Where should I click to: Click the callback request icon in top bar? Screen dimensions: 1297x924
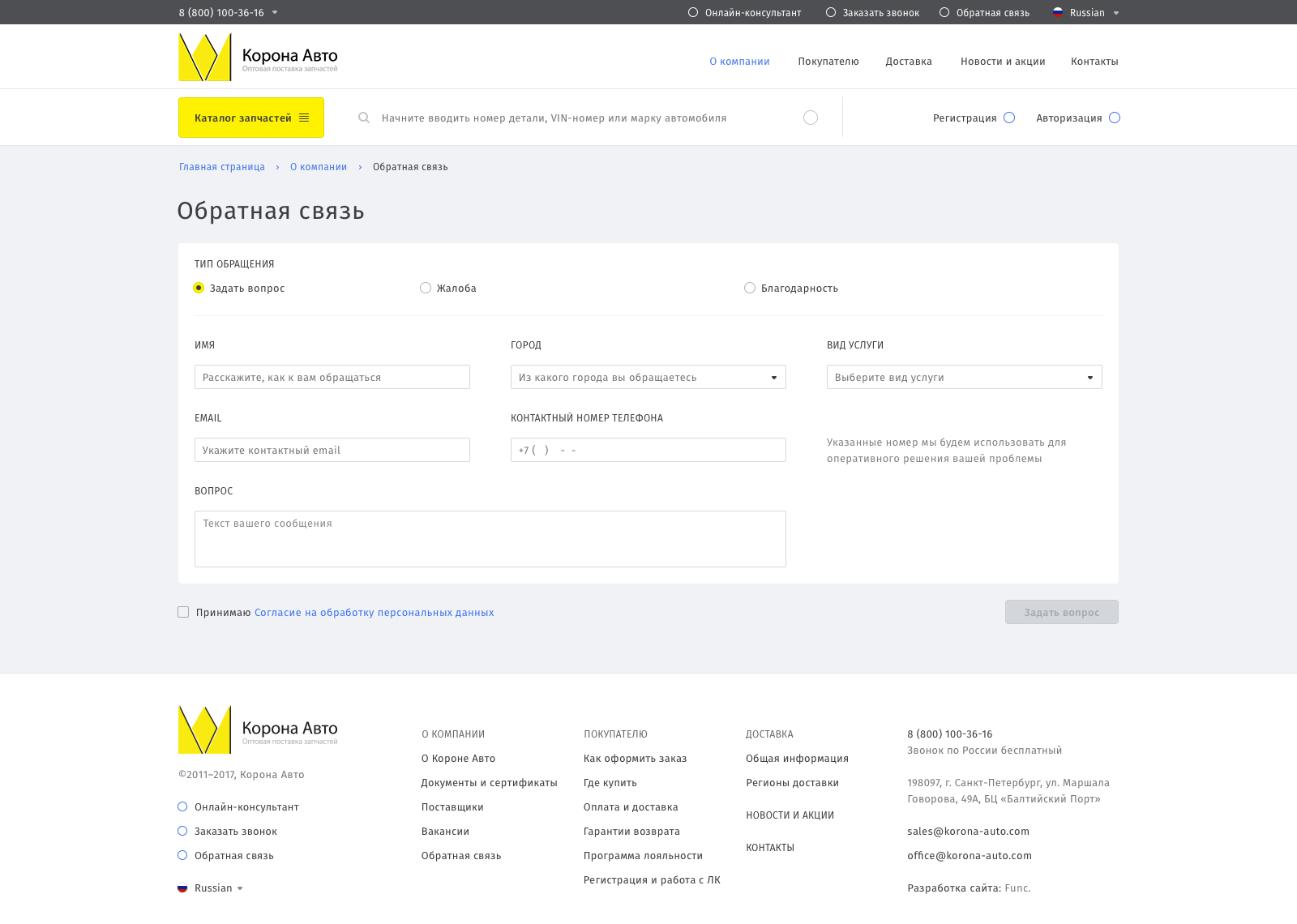831,12
